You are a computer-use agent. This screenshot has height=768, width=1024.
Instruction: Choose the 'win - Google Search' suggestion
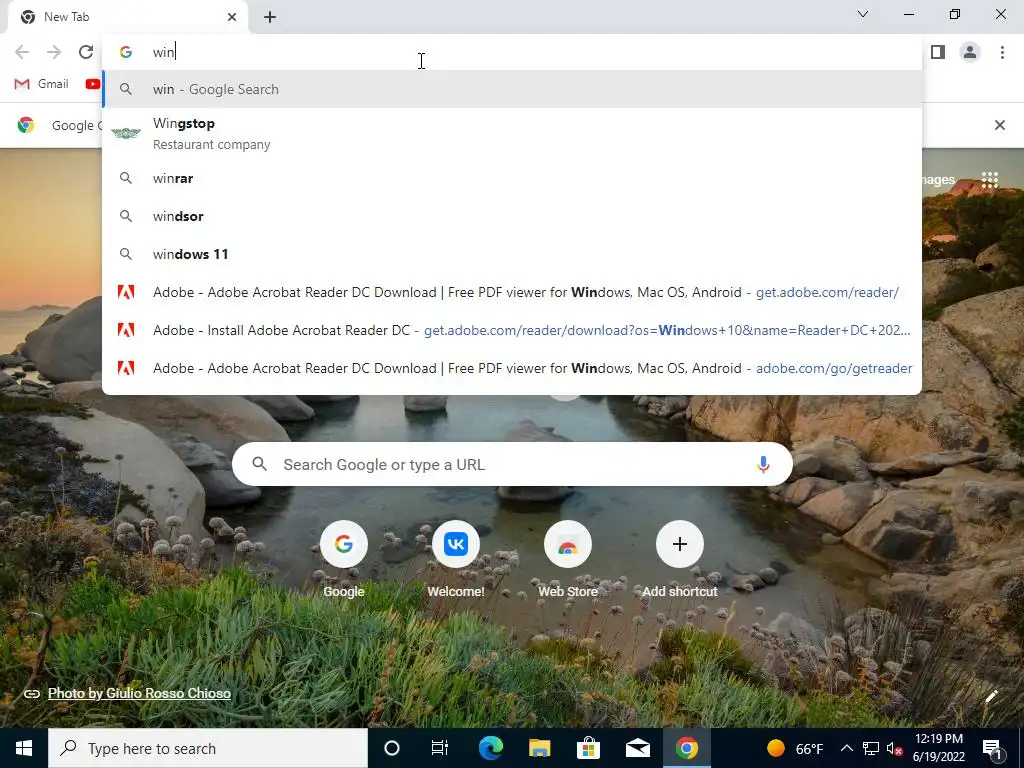coord(512,89)
